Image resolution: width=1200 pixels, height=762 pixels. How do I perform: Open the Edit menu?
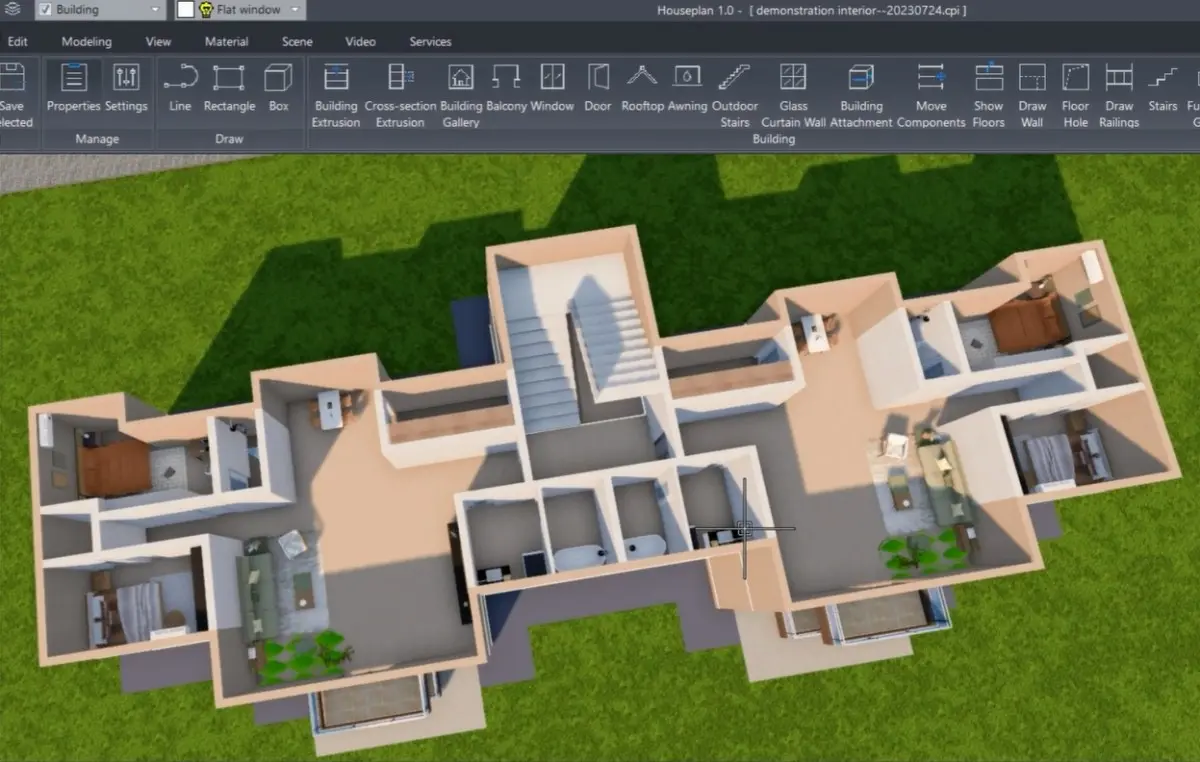[x=17, y=42]
